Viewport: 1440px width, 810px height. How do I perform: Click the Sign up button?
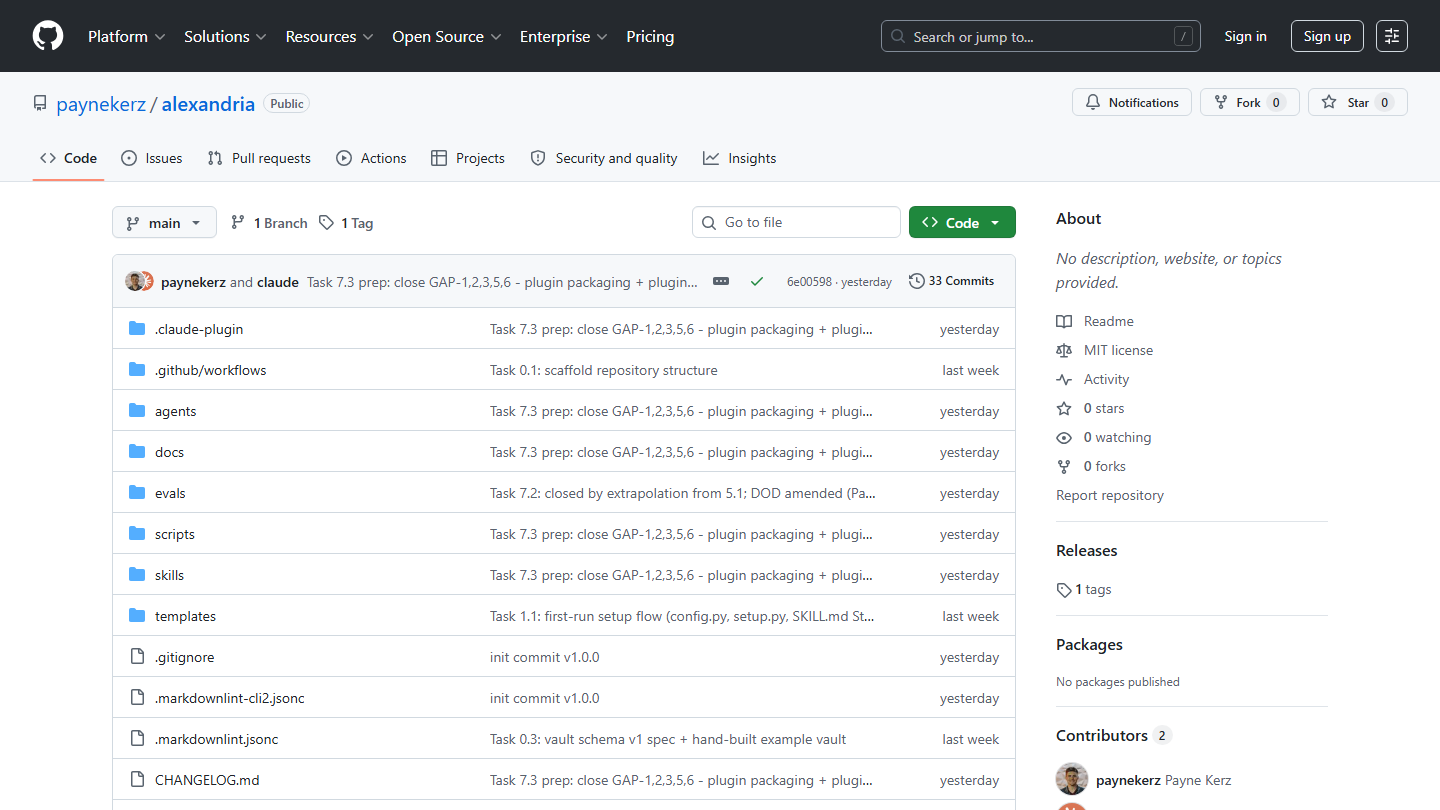(1327, 36)
